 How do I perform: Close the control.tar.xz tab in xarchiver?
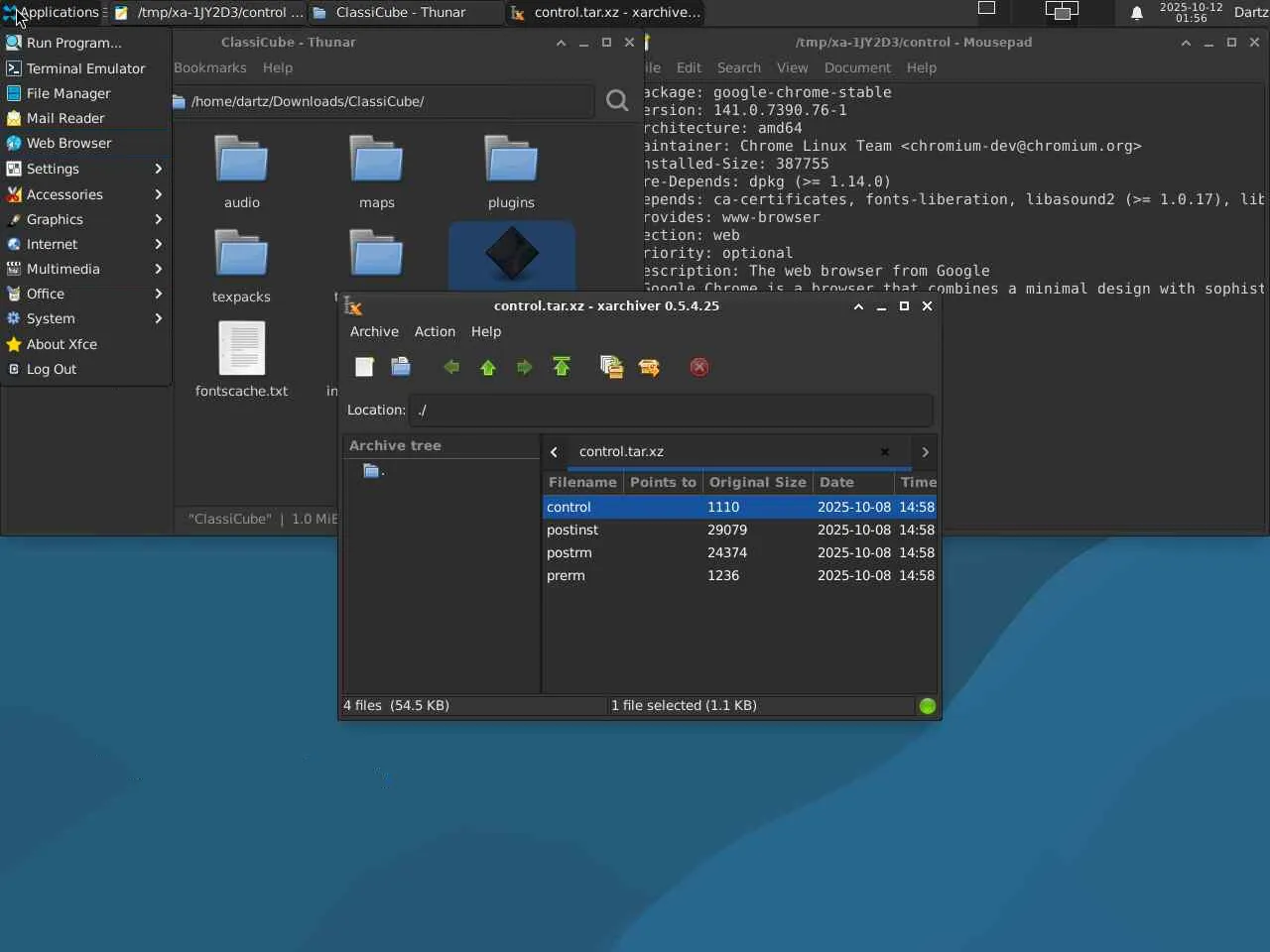pyautogui.click(x=885, y=452)
